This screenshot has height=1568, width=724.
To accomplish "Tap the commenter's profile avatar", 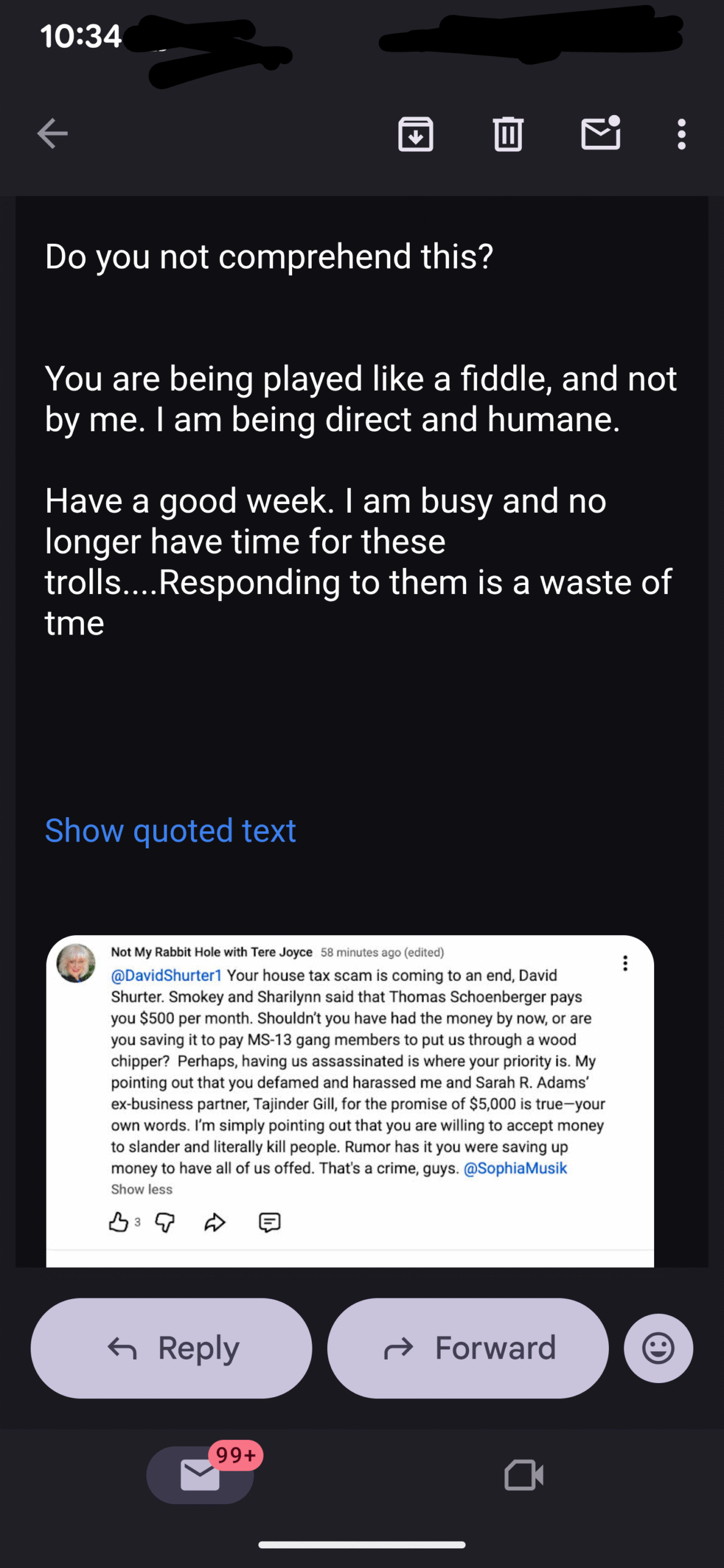I will [76, 963].
